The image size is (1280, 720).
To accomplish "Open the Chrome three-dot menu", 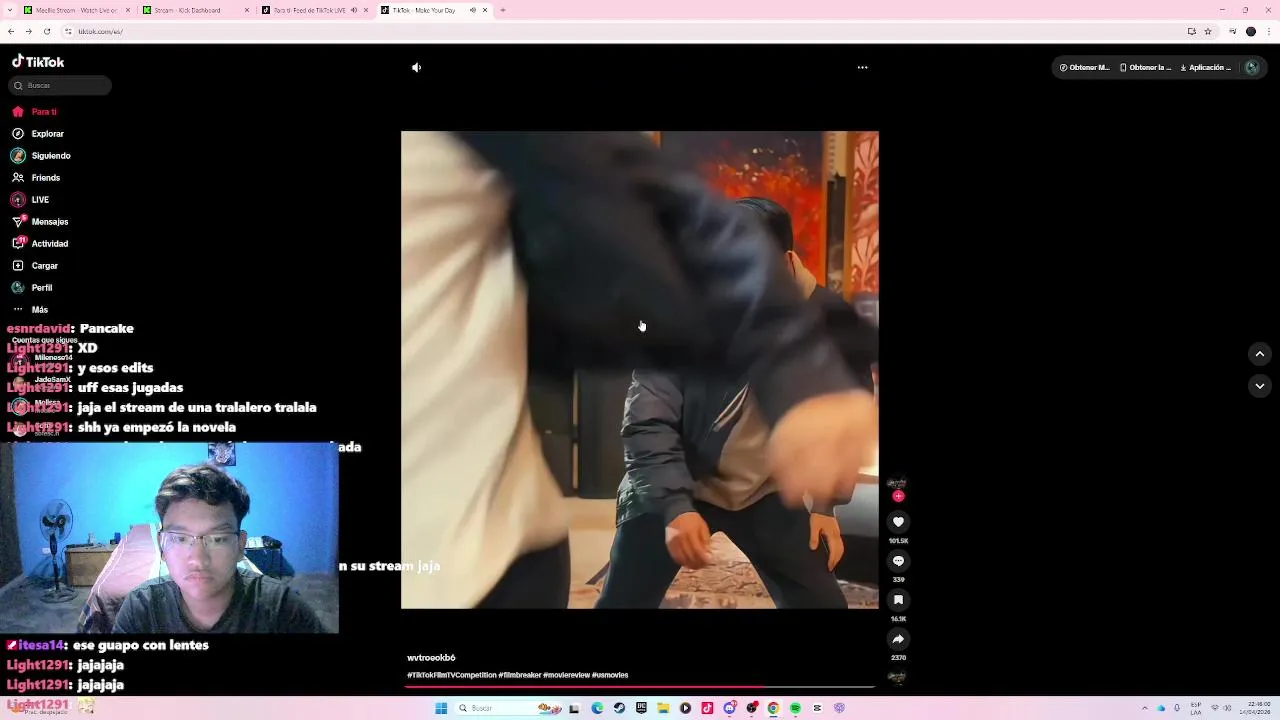I will 1268,31.
